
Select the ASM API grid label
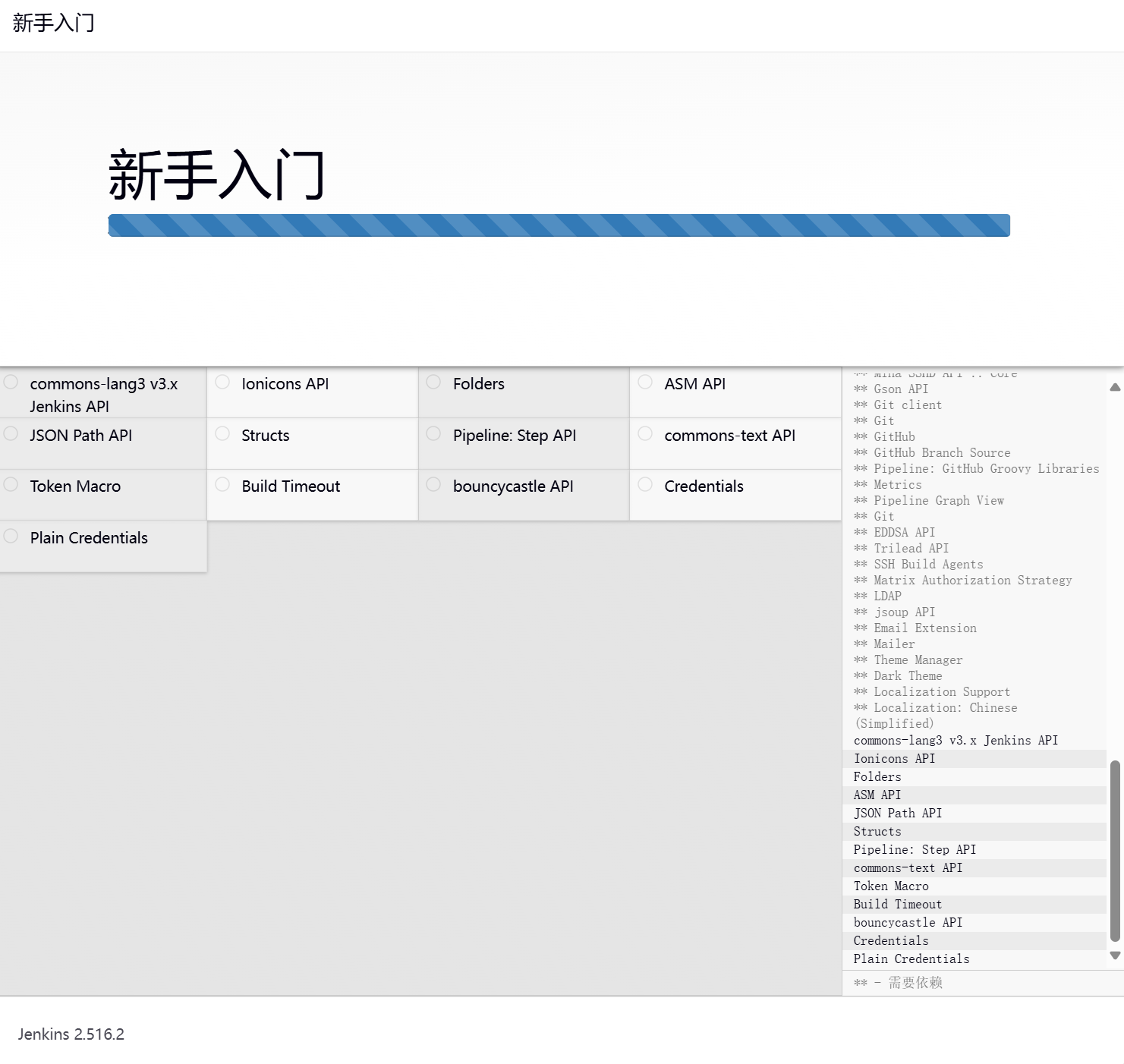[x=695, y=384]
